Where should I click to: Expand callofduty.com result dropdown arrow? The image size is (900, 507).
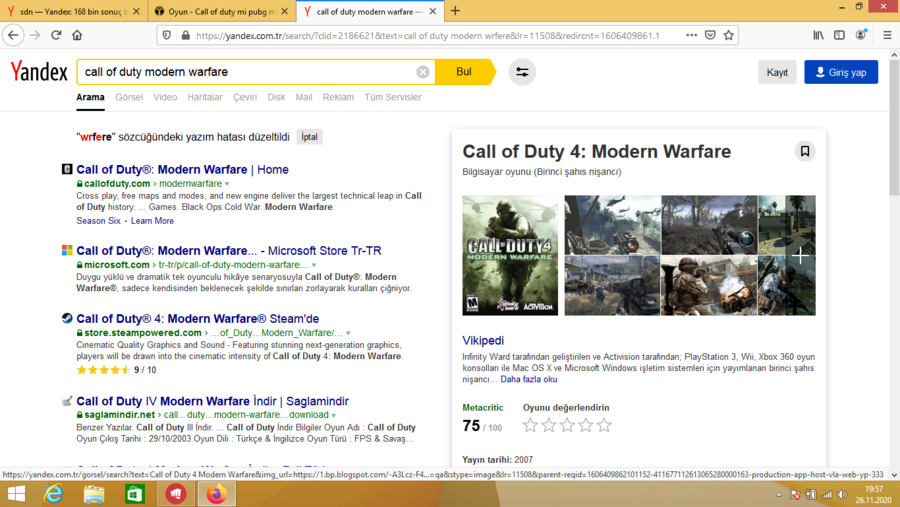[x=227, y=184]
